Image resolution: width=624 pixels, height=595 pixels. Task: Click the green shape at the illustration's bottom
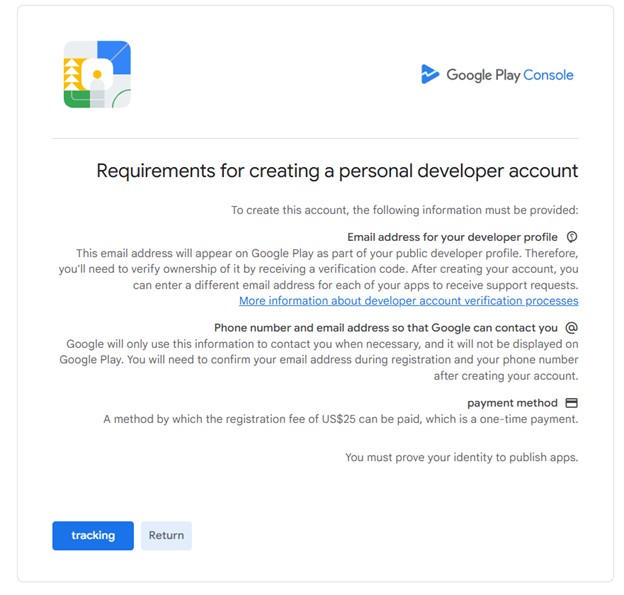76,99
